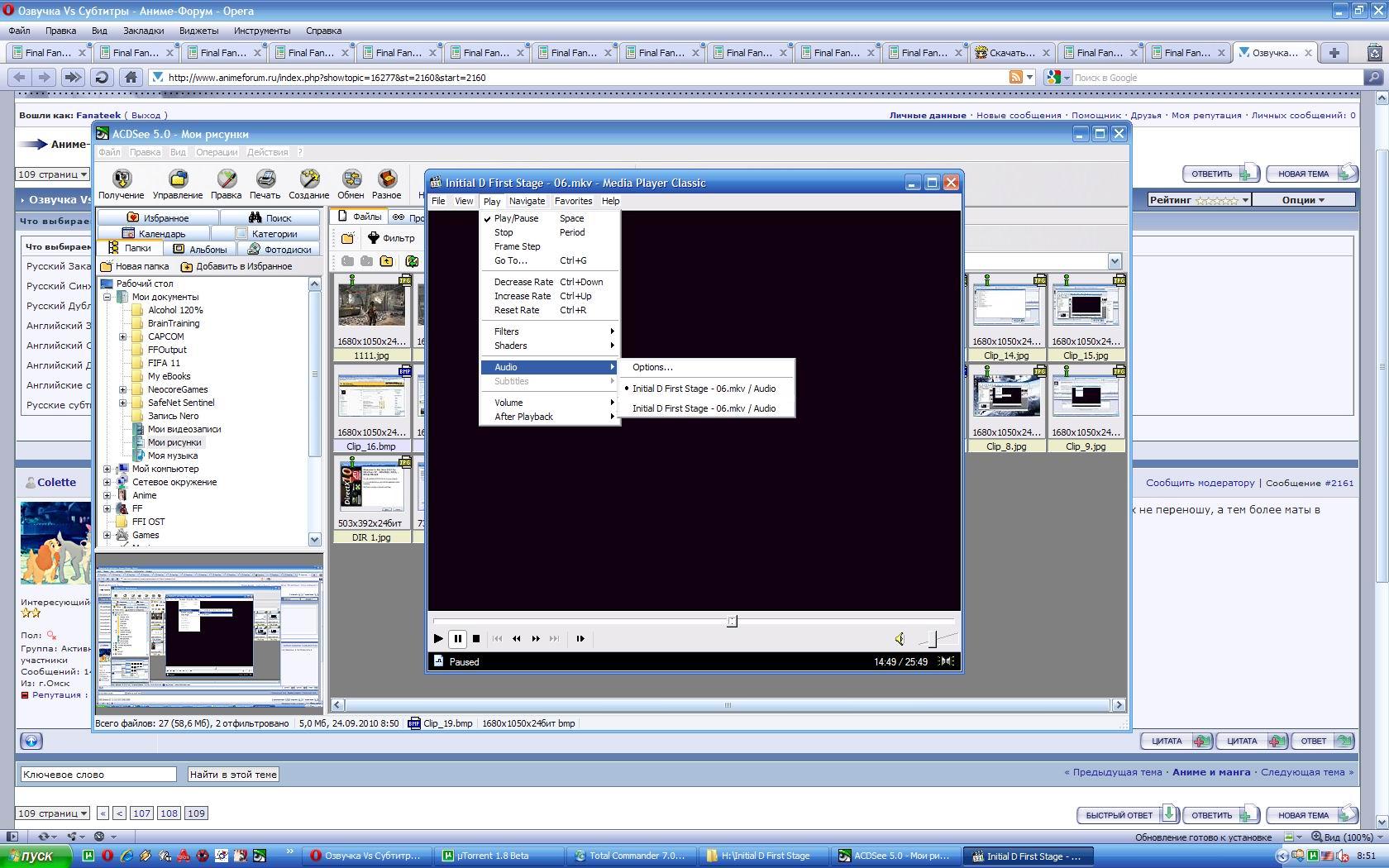Click Opera's Fast Forward icon
Screen dimensions: 1389x868
coord(73,77)
